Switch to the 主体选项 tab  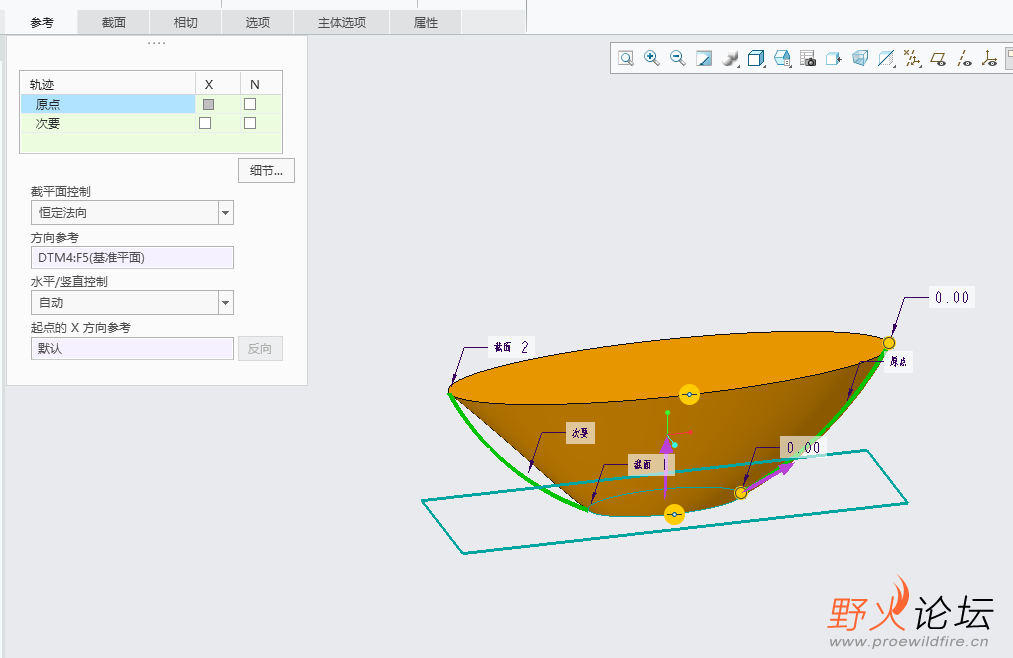point(342,22)
